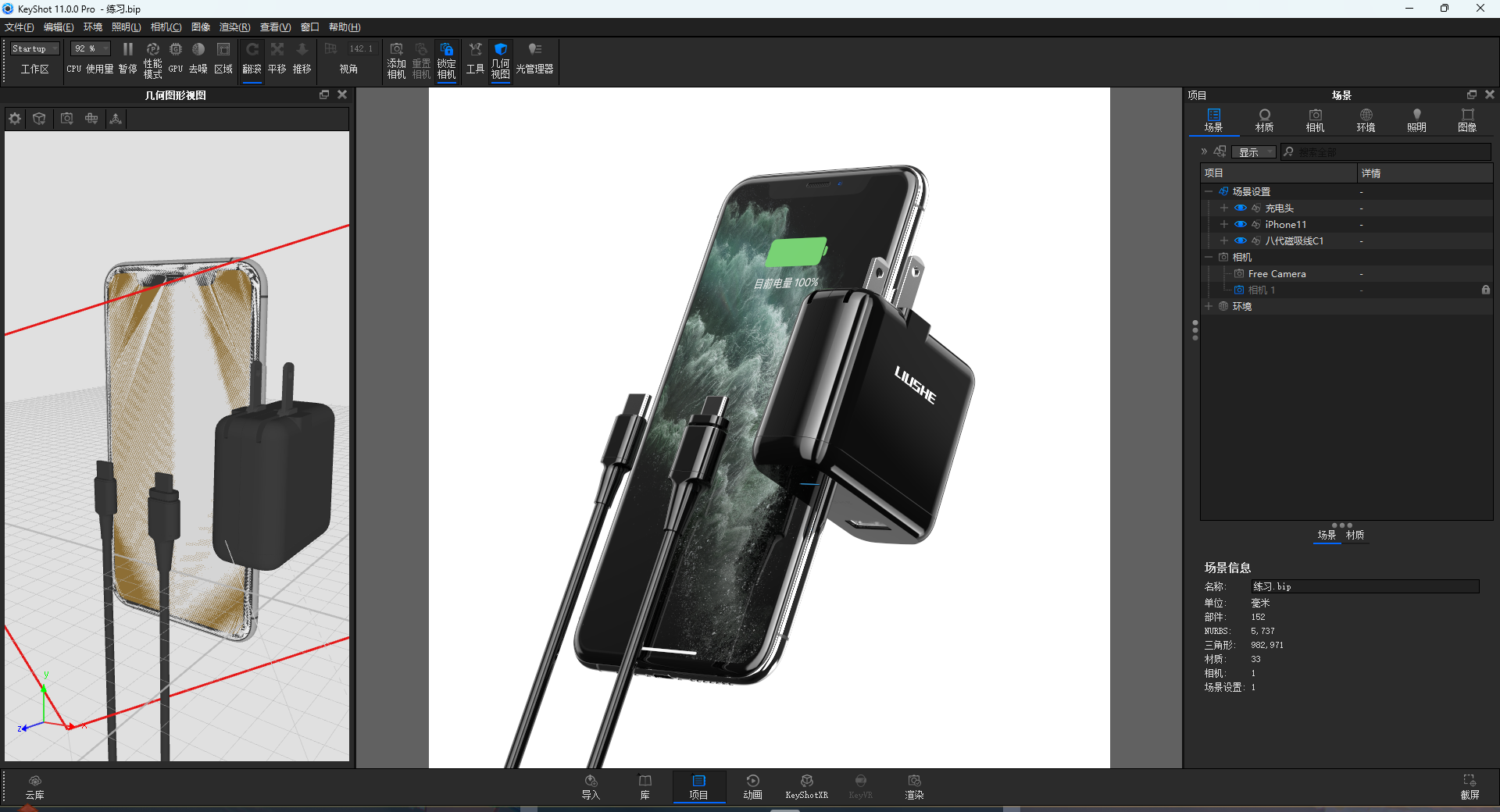Open geometry view camera dropdown
Image resolution: width=1500 pixels, height=812 pixels.
(67, 119)
